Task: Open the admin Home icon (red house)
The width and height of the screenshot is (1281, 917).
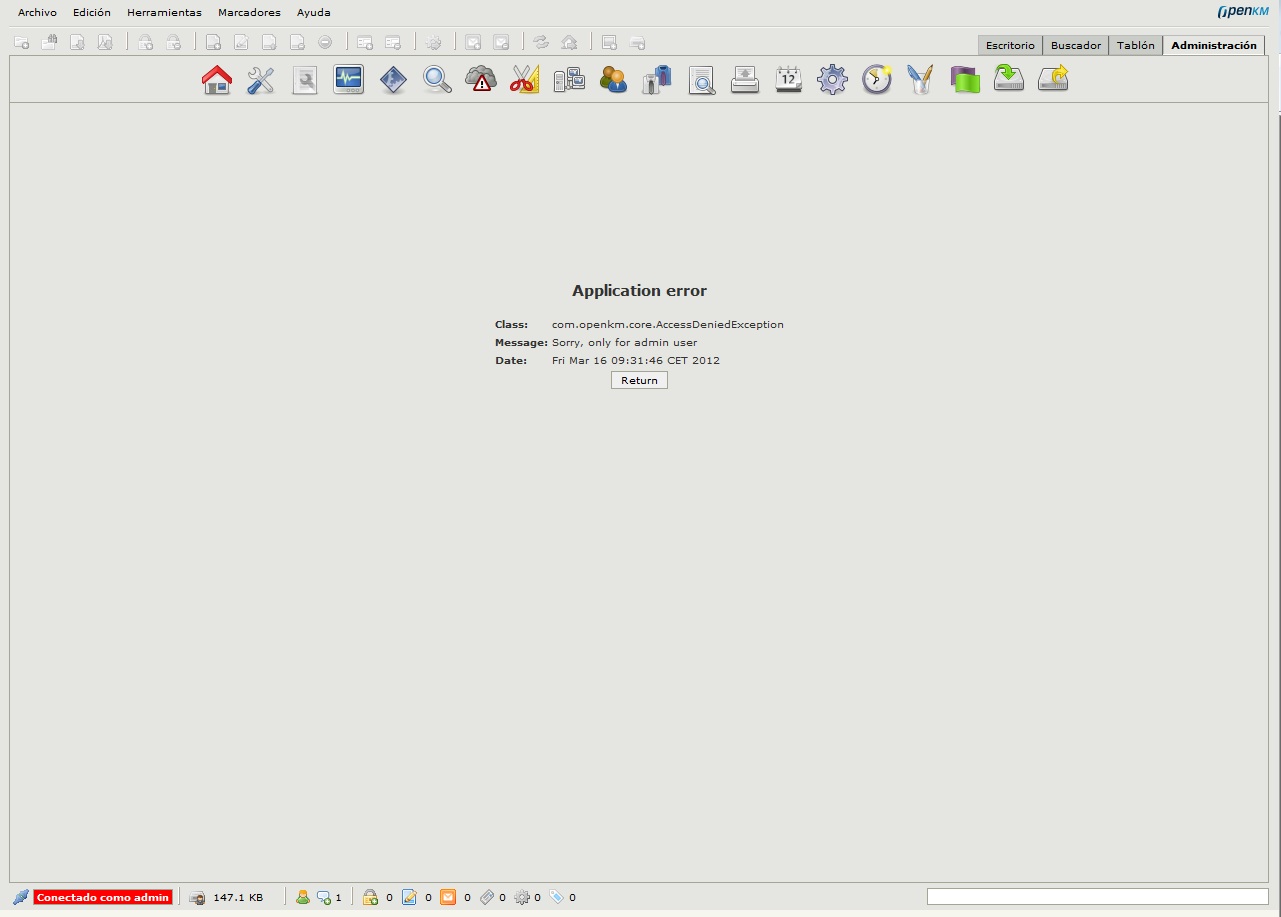Action: coord(217,79)
